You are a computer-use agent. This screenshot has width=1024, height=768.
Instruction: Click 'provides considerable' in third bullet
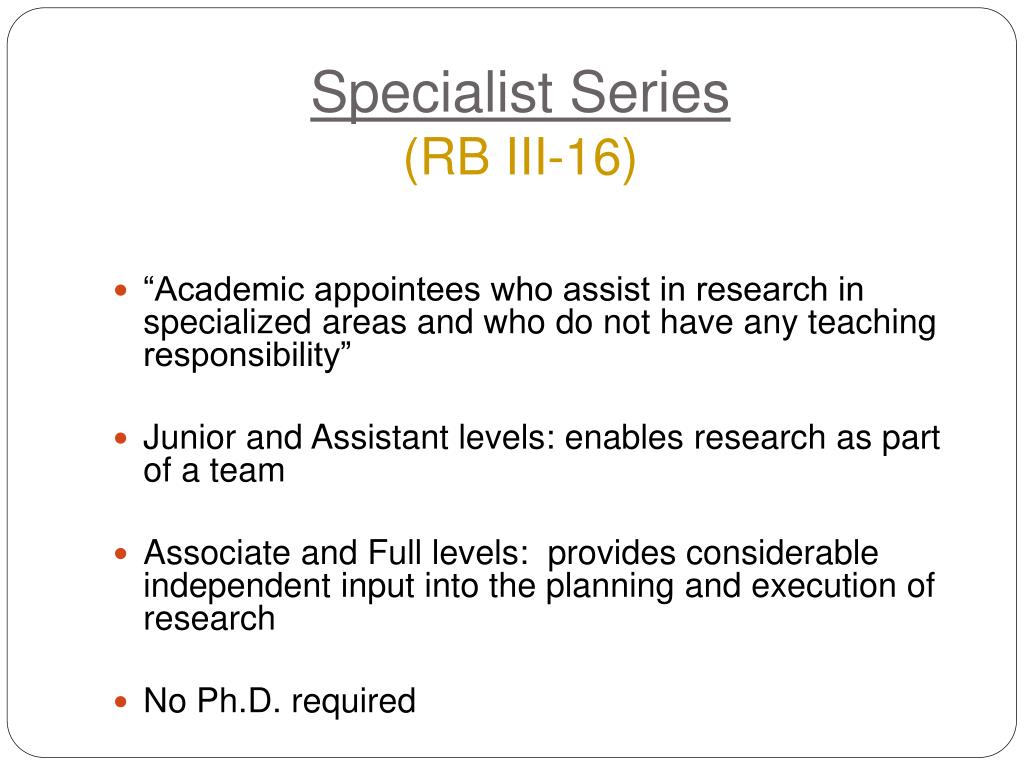pos(712,554)
